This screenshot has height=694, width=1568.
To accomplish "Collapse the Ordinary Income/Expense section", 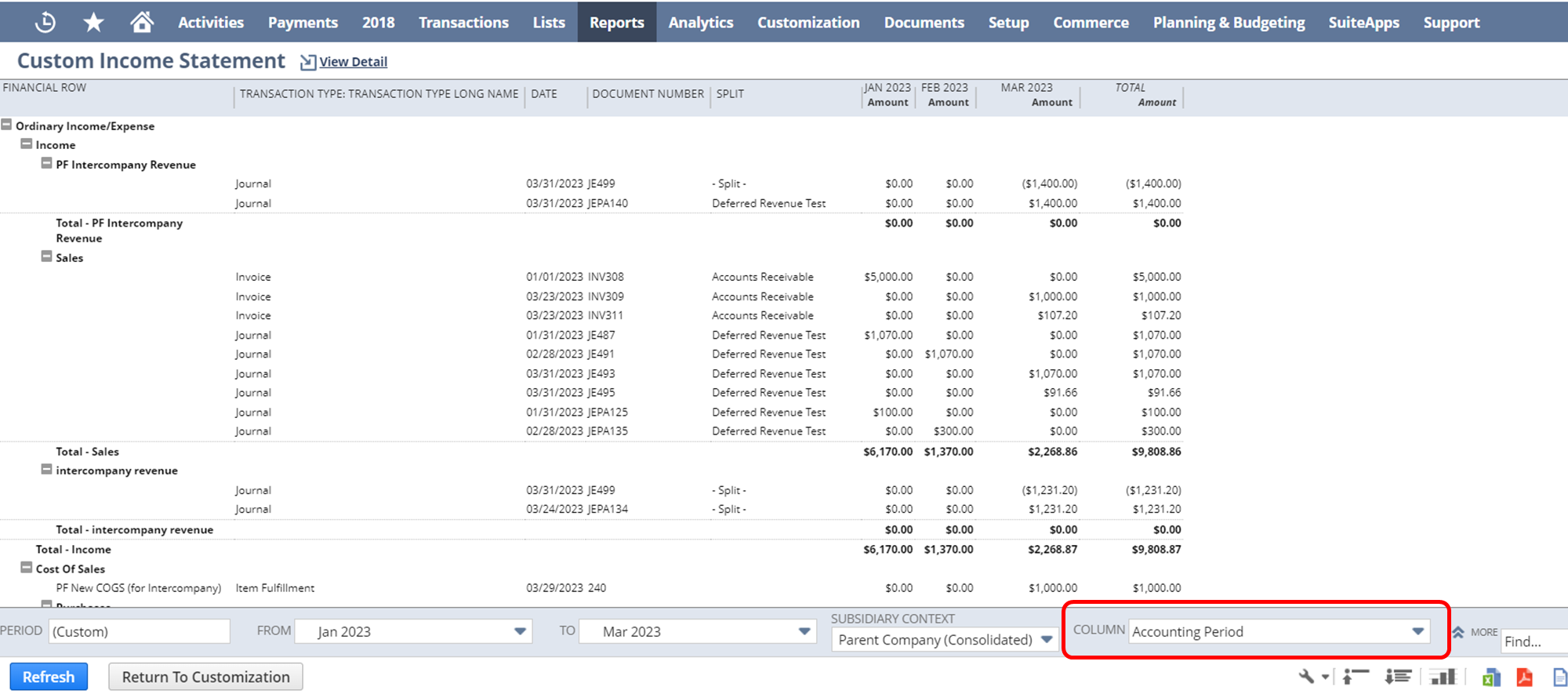I will pyautogui.click(x=6, y=125).
